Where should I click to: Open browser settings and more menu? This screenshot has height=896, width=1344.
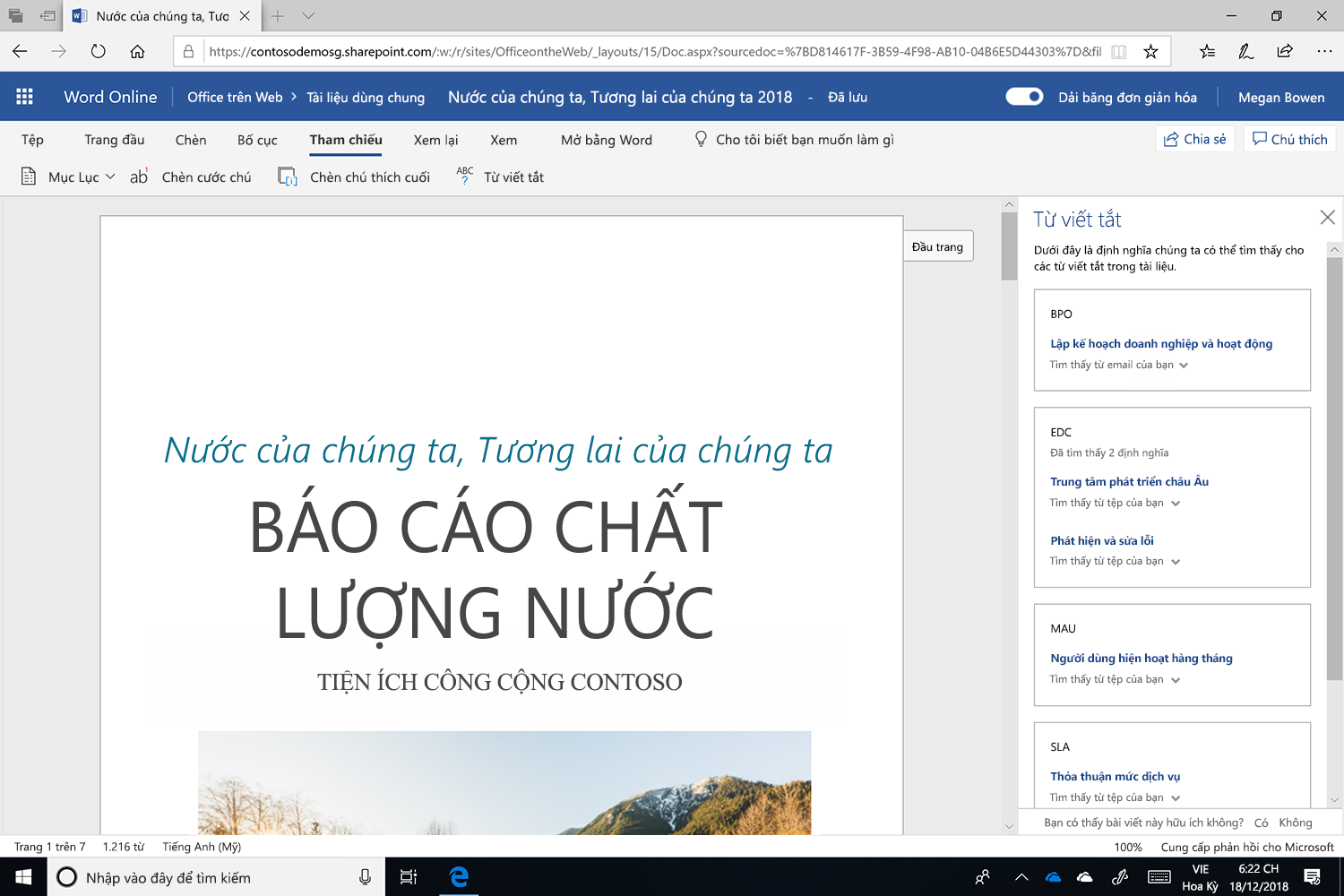coord(1324,52)
